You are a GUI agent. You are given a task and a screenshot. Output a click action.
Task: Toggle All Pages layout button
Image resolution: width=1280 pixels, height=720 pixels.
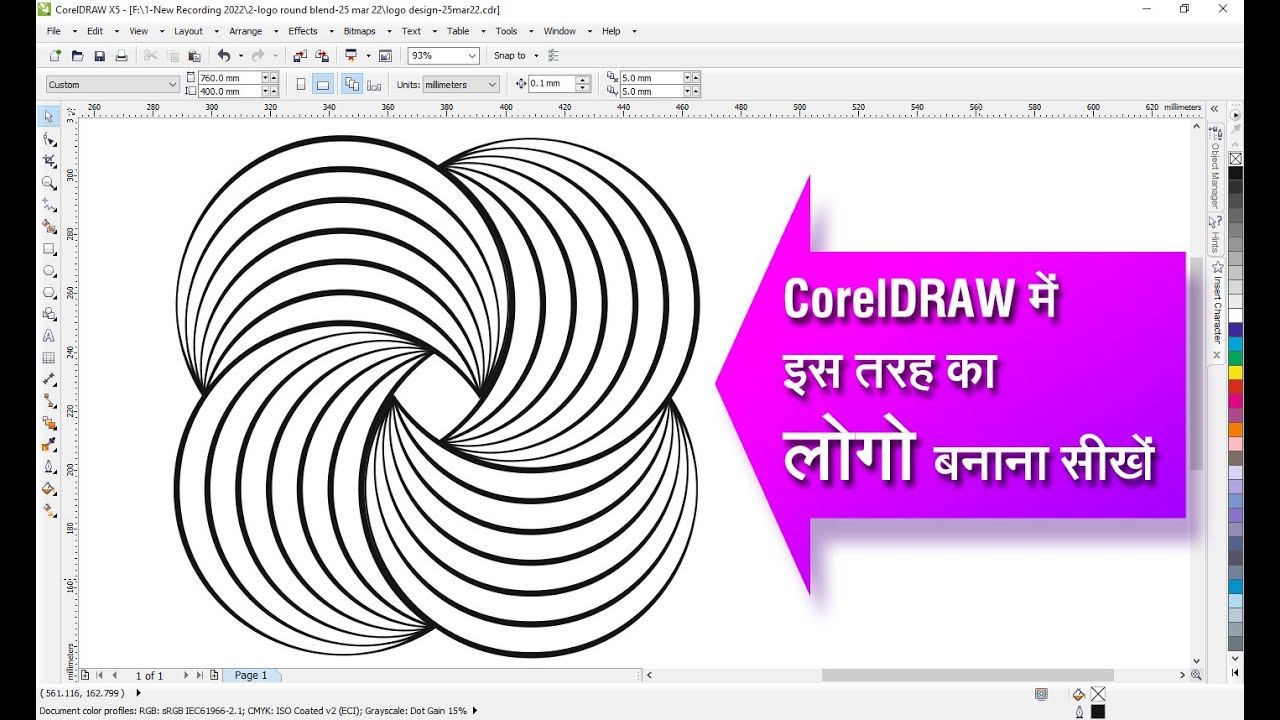click(x=352, y=85)
